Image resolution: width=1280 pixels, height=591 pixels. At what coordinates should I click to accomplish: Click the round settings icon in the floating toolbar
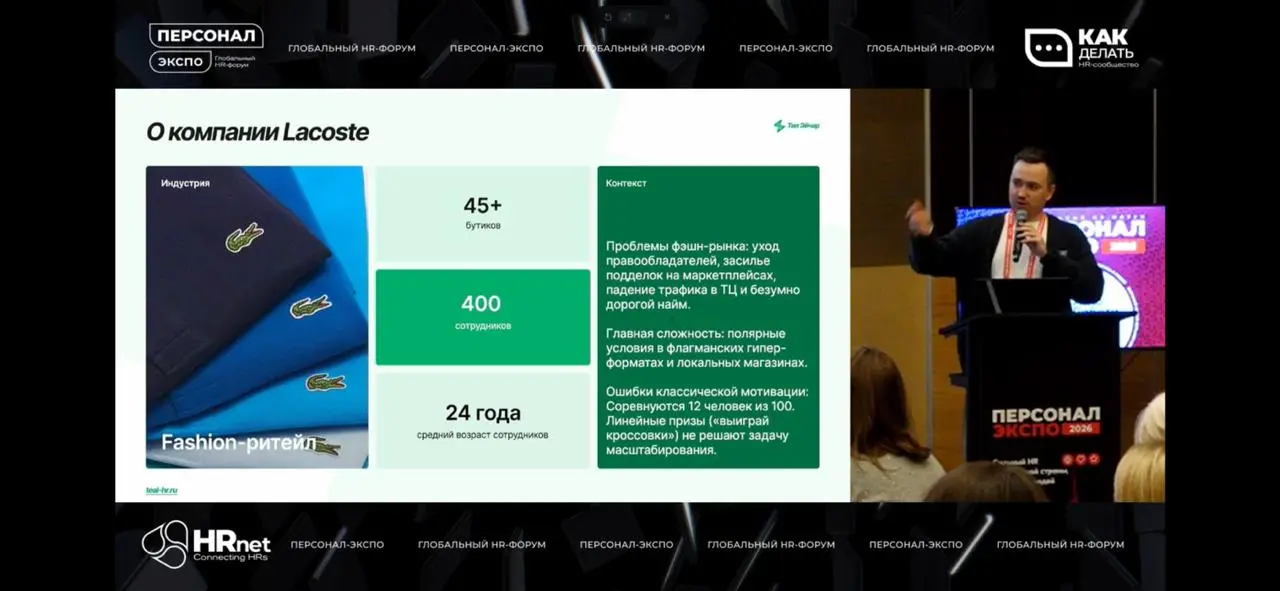[x=607, y=17]
